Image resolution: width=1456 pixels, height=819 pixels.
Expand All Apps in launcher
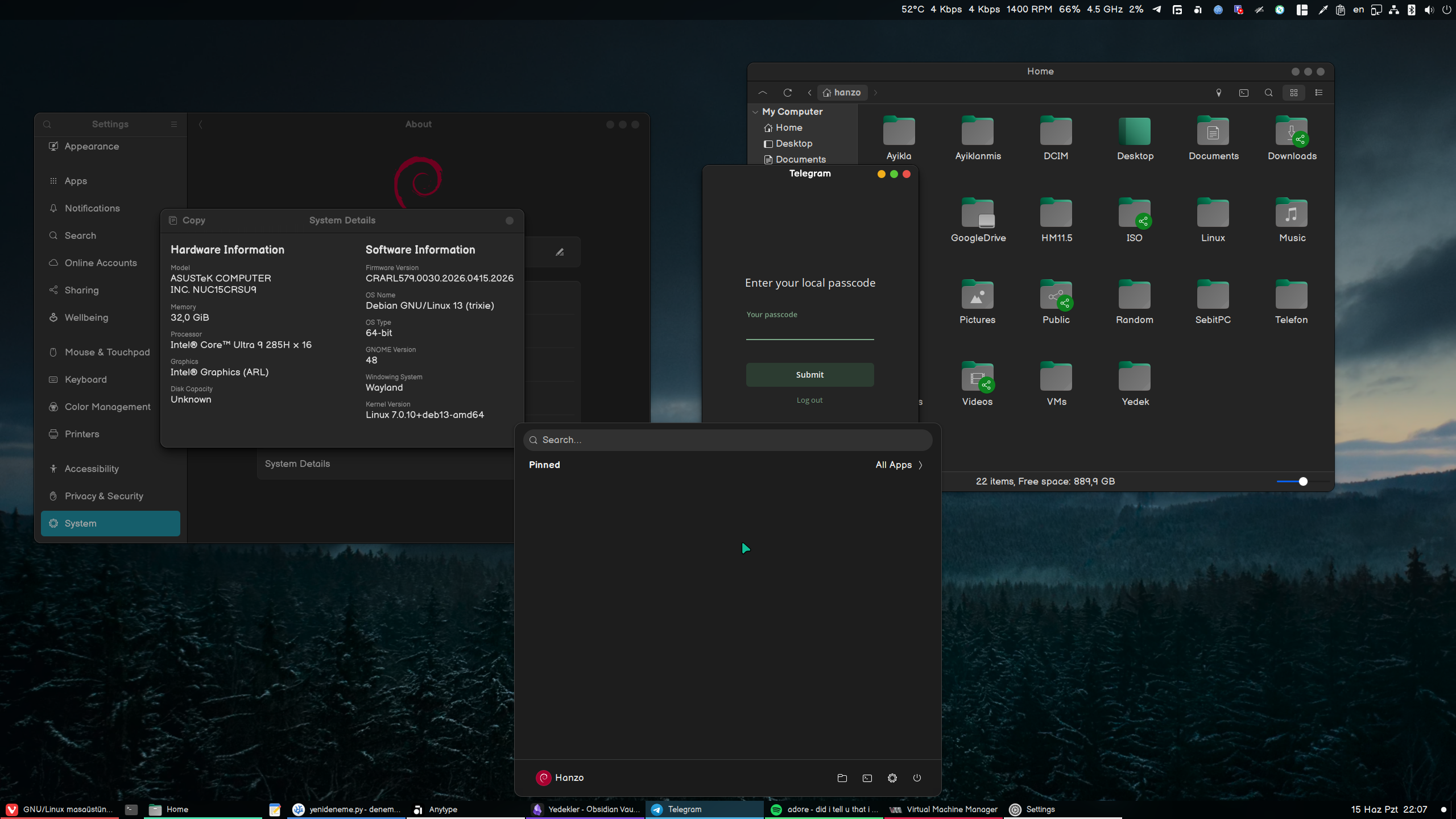pos(899,465)
